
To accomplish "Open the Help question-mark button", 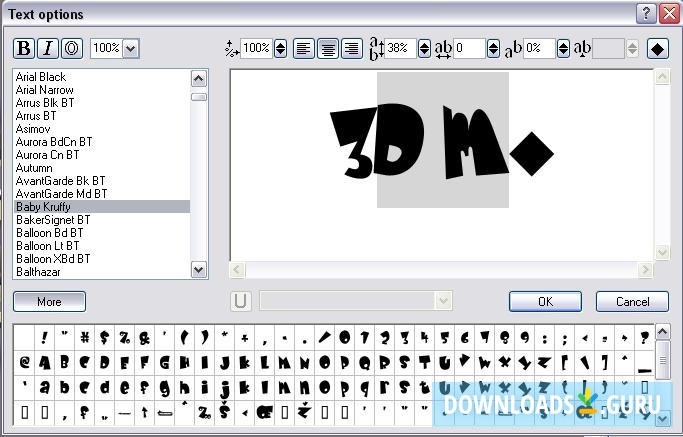I will click(646, 14).
